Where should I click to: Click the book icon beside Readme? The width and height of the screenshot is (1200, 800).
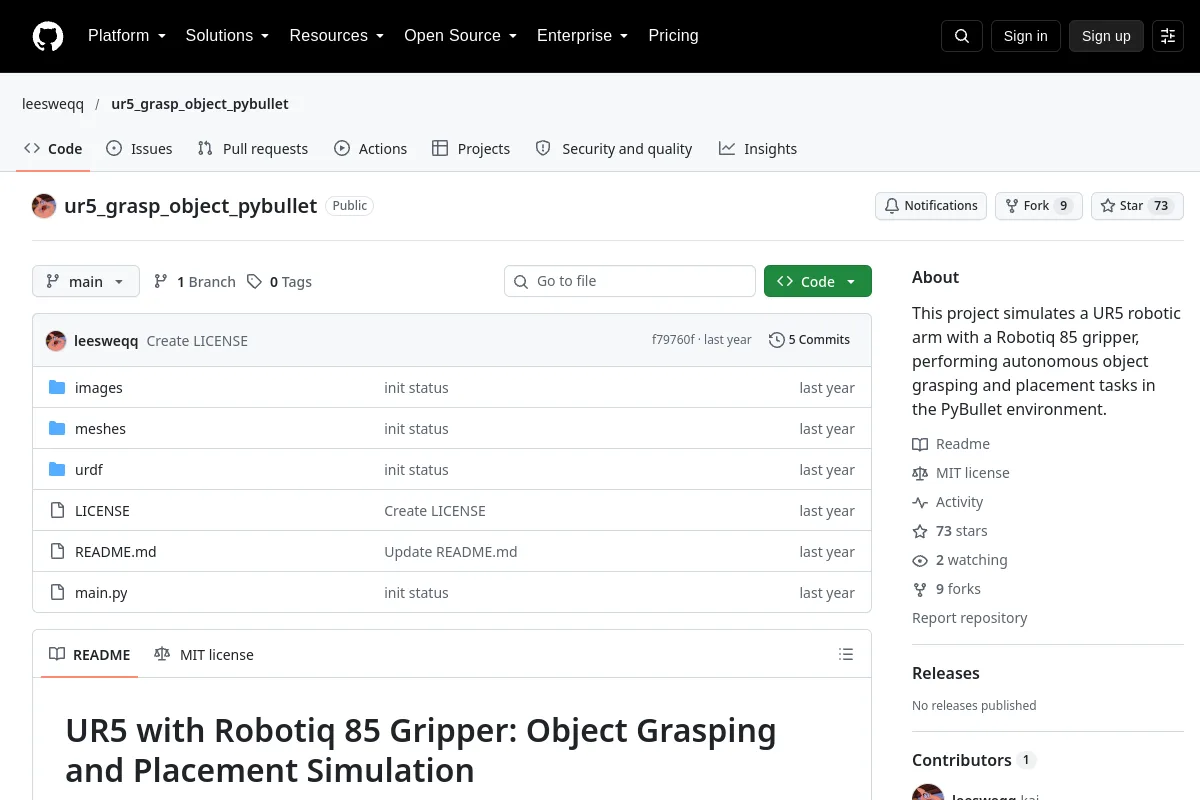pyautogui.click(x=920, y=444)
